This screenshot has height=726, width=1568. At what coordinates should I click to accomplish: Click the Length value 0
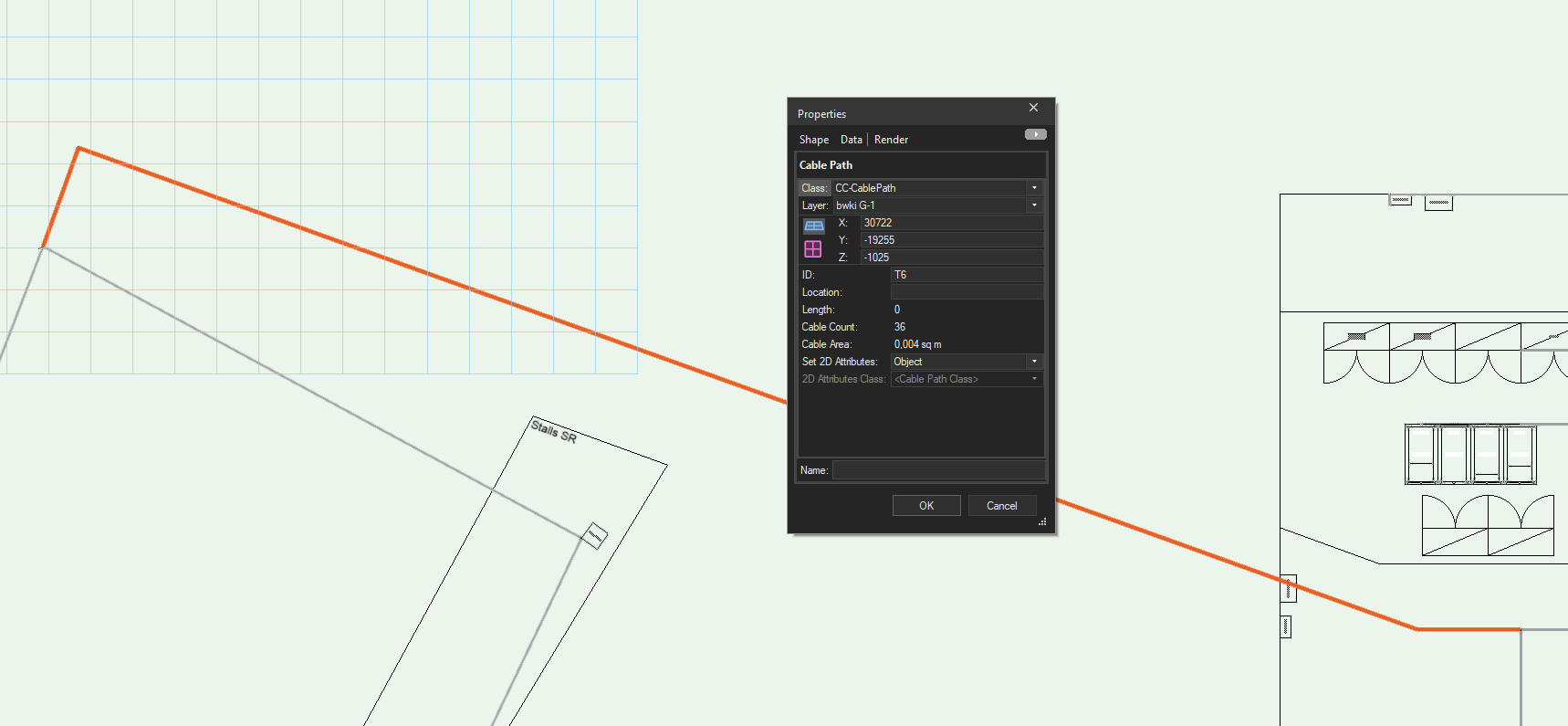[x=897, y=310]
